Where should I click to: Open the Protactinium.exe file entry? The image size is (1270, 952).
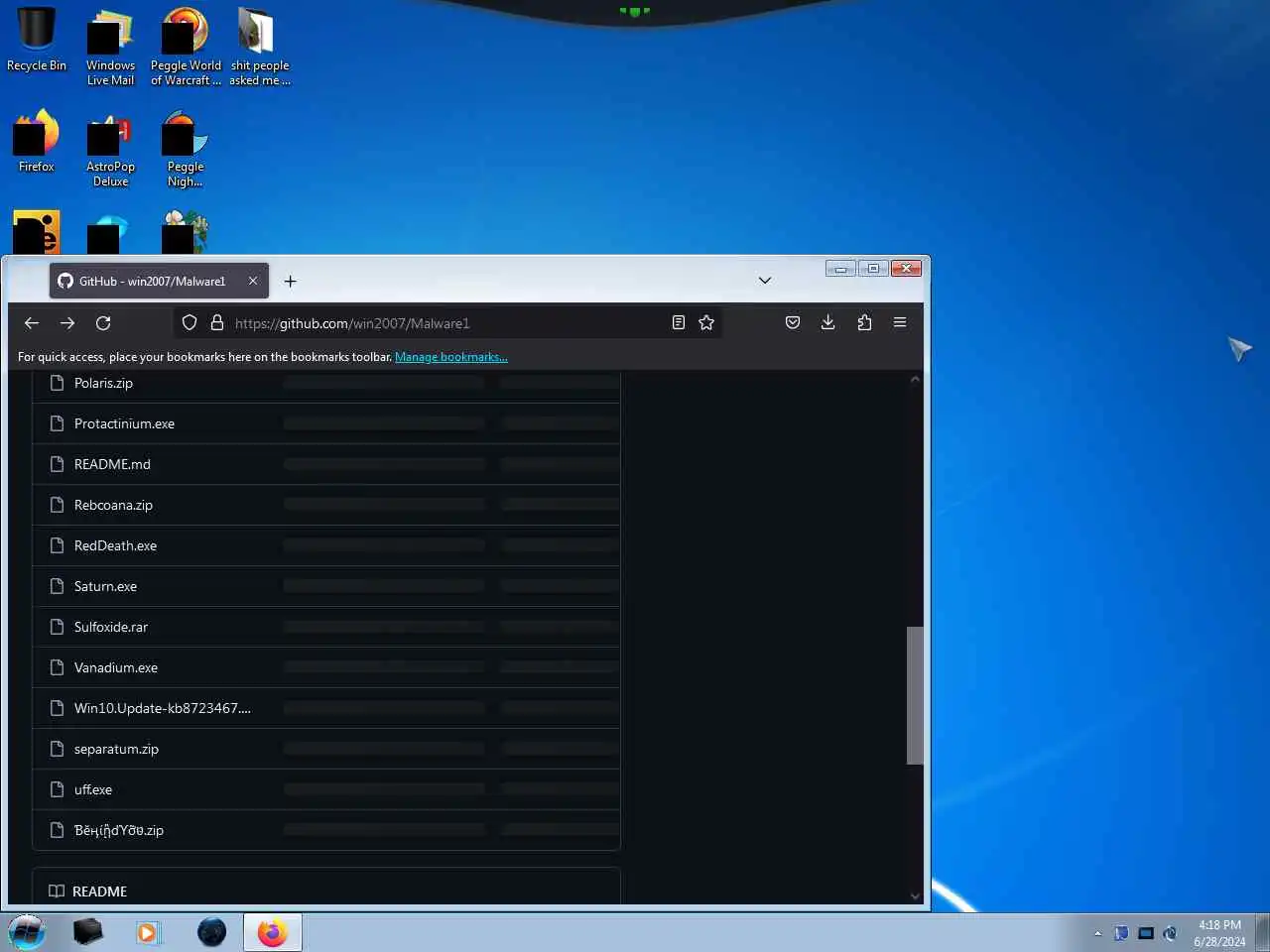(x=124, y=423)
